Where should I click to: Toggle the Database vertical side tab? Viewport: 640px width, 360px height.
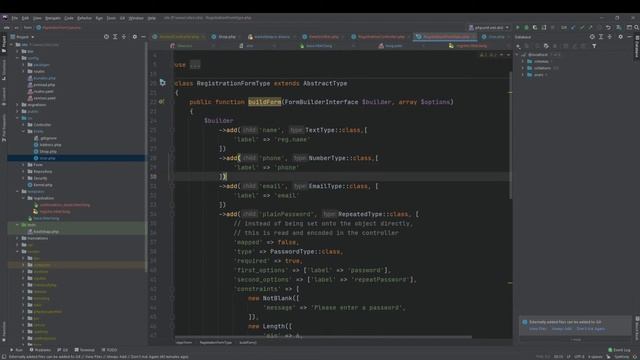click(636, 47)
